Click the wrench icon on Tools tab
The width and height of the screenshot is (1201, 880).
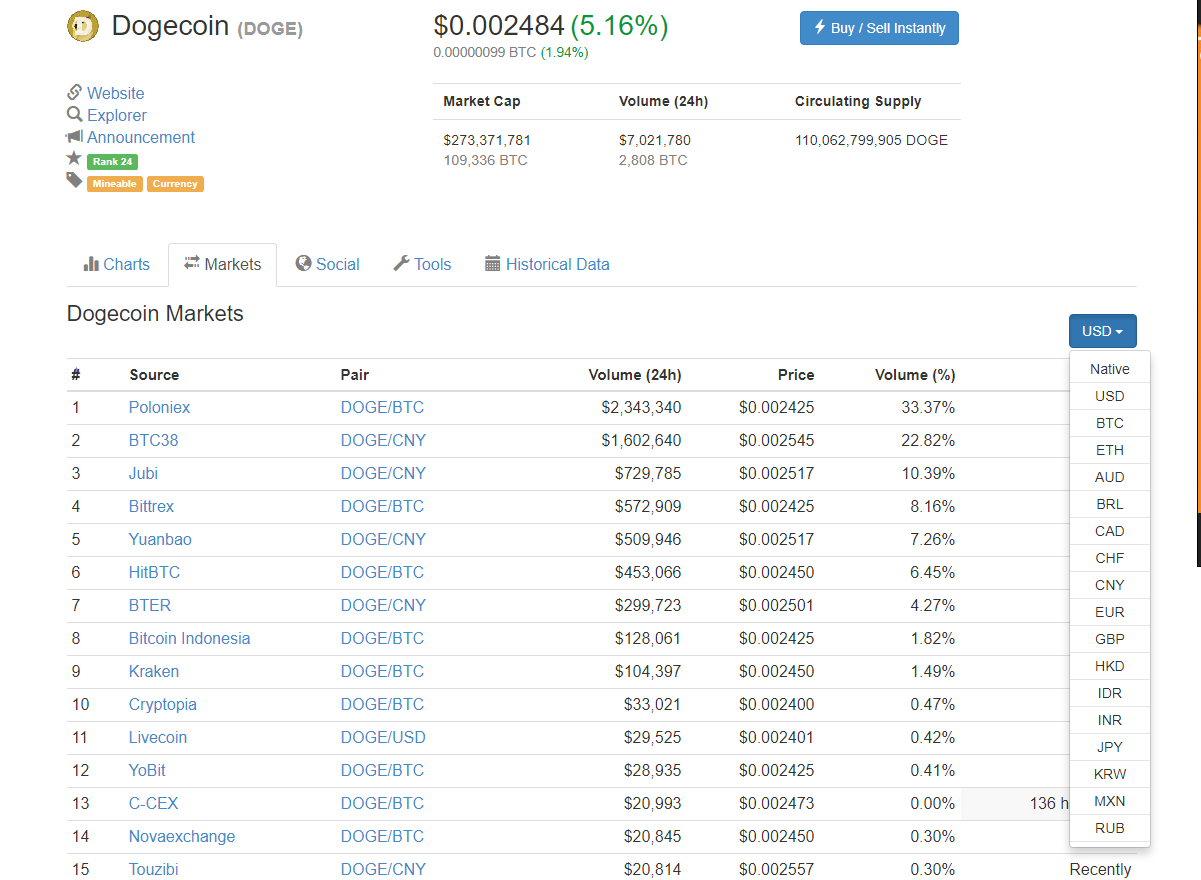[x=401, y=263]
